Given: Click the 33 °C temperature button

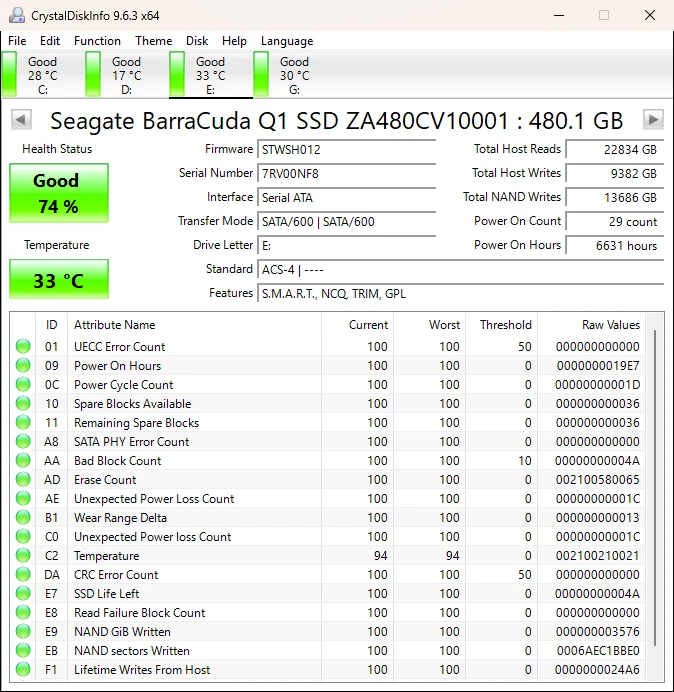Looking at the screenshot, I should click(59, 280).
